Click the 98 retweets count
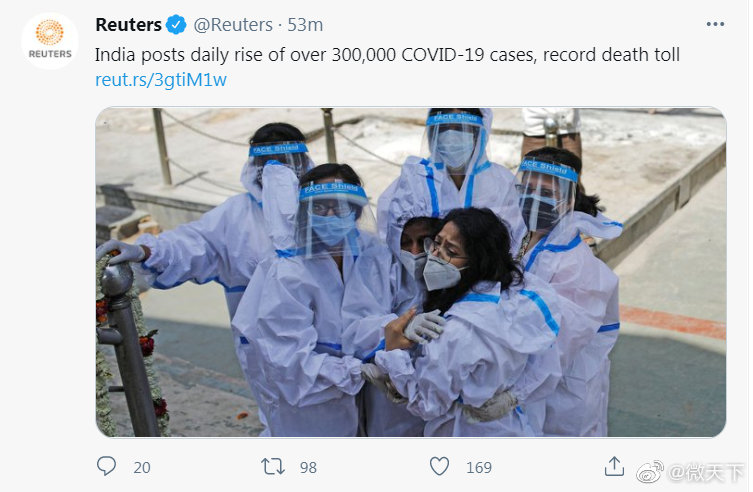 click(308, 468)
